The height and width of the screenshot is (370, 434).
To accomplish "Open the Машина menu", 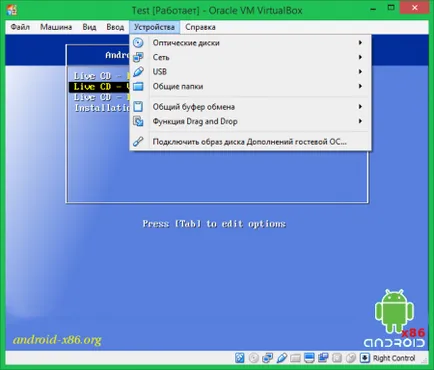I will coord(56,27).
